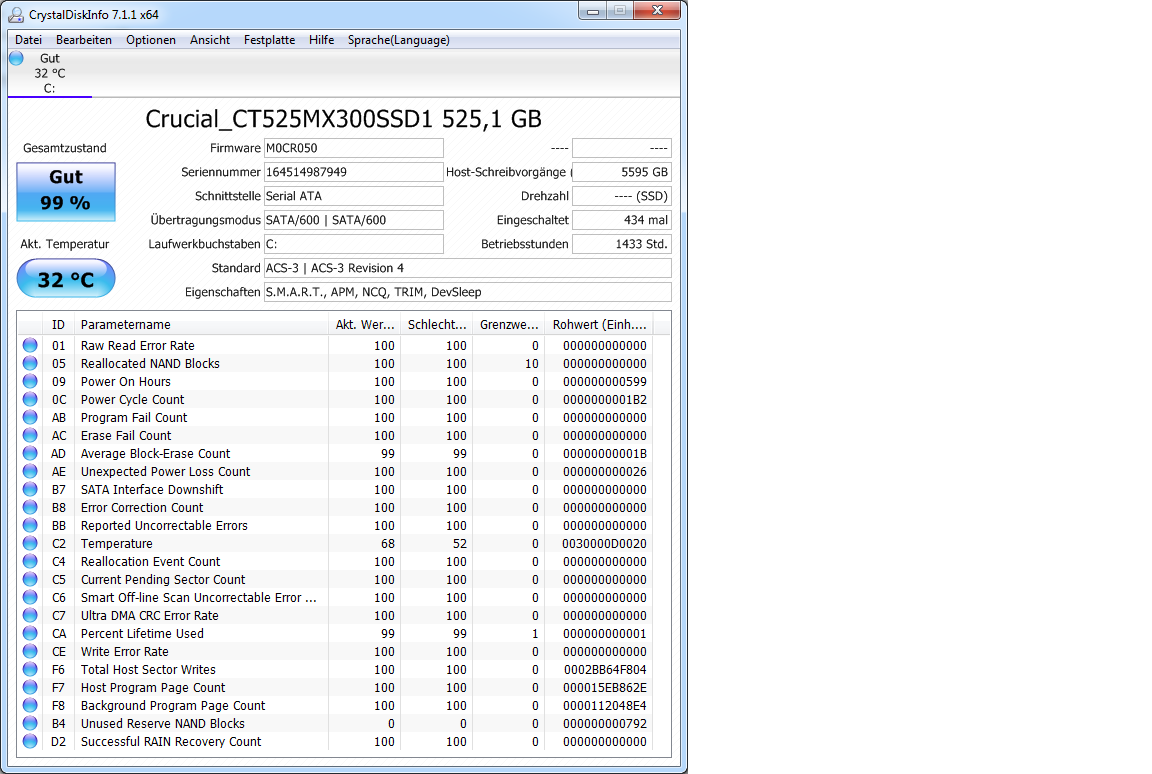Viewport: 1152px width, 774px height.
Task: Click the Akt. Wer... column header
Action: (x=364, y=325)
